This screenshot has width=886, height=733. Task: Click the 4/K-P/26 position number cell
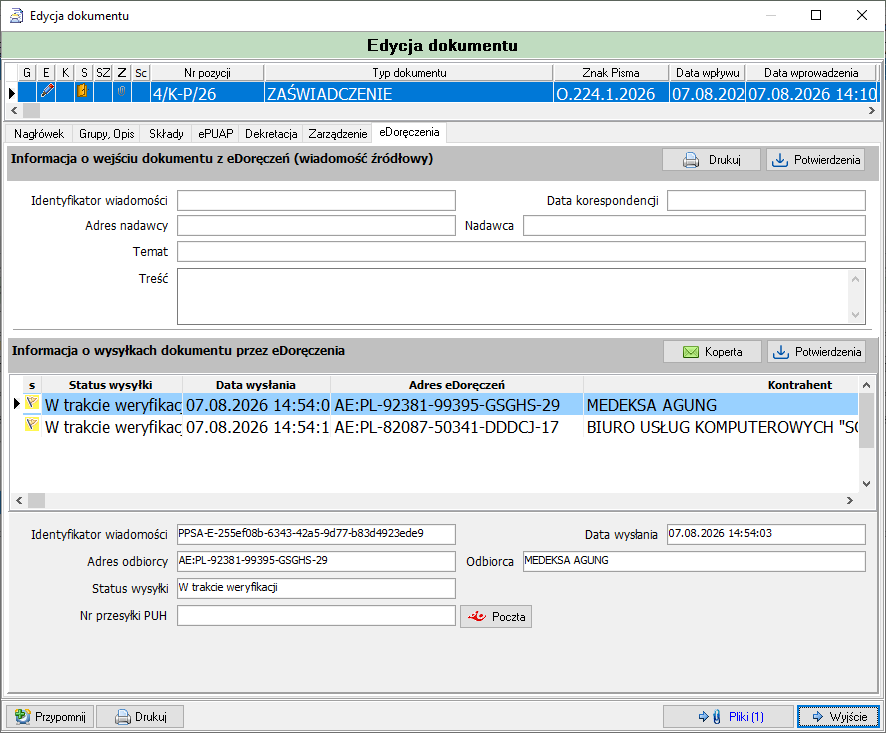point(207,93)
